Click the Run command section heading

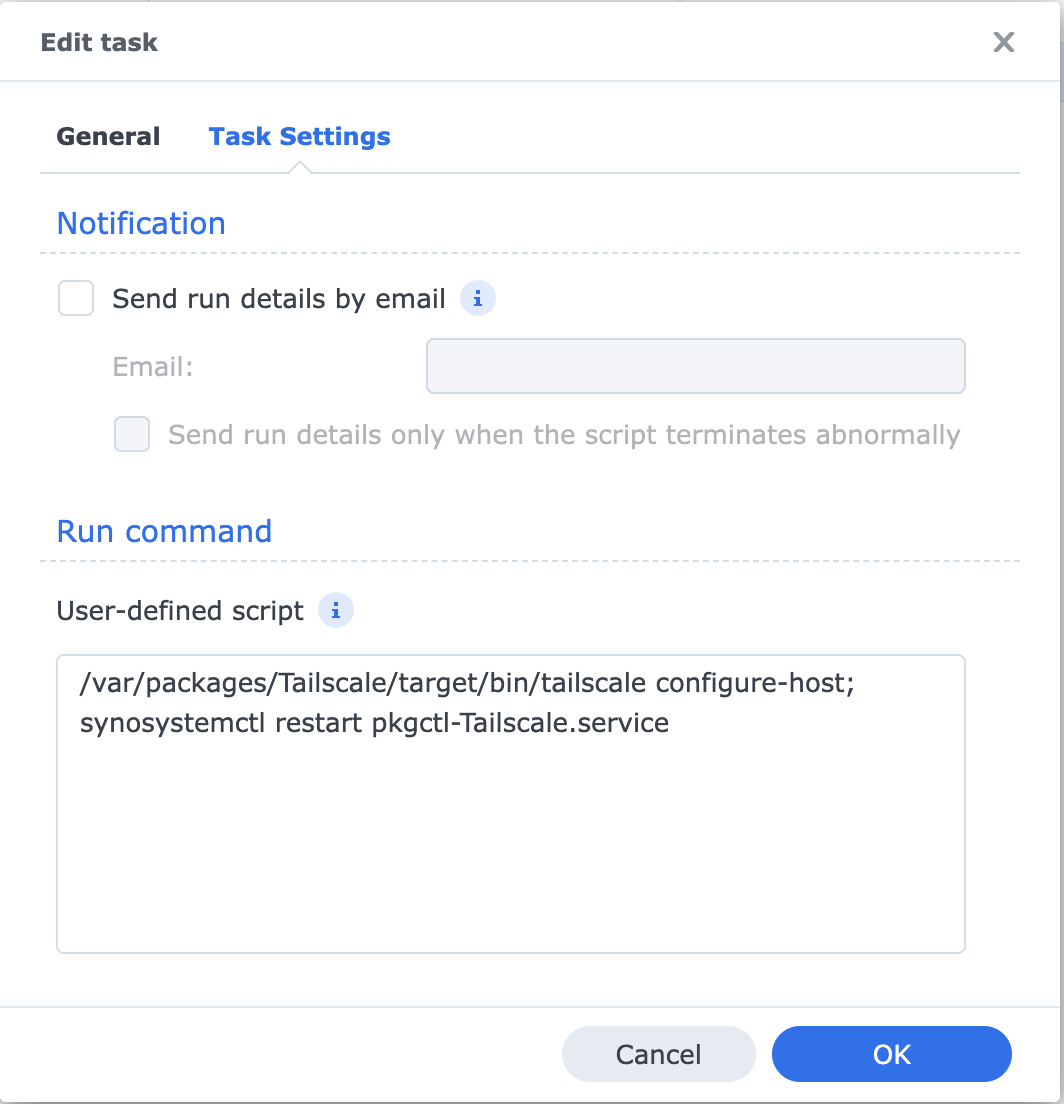(x=163, y=531)
